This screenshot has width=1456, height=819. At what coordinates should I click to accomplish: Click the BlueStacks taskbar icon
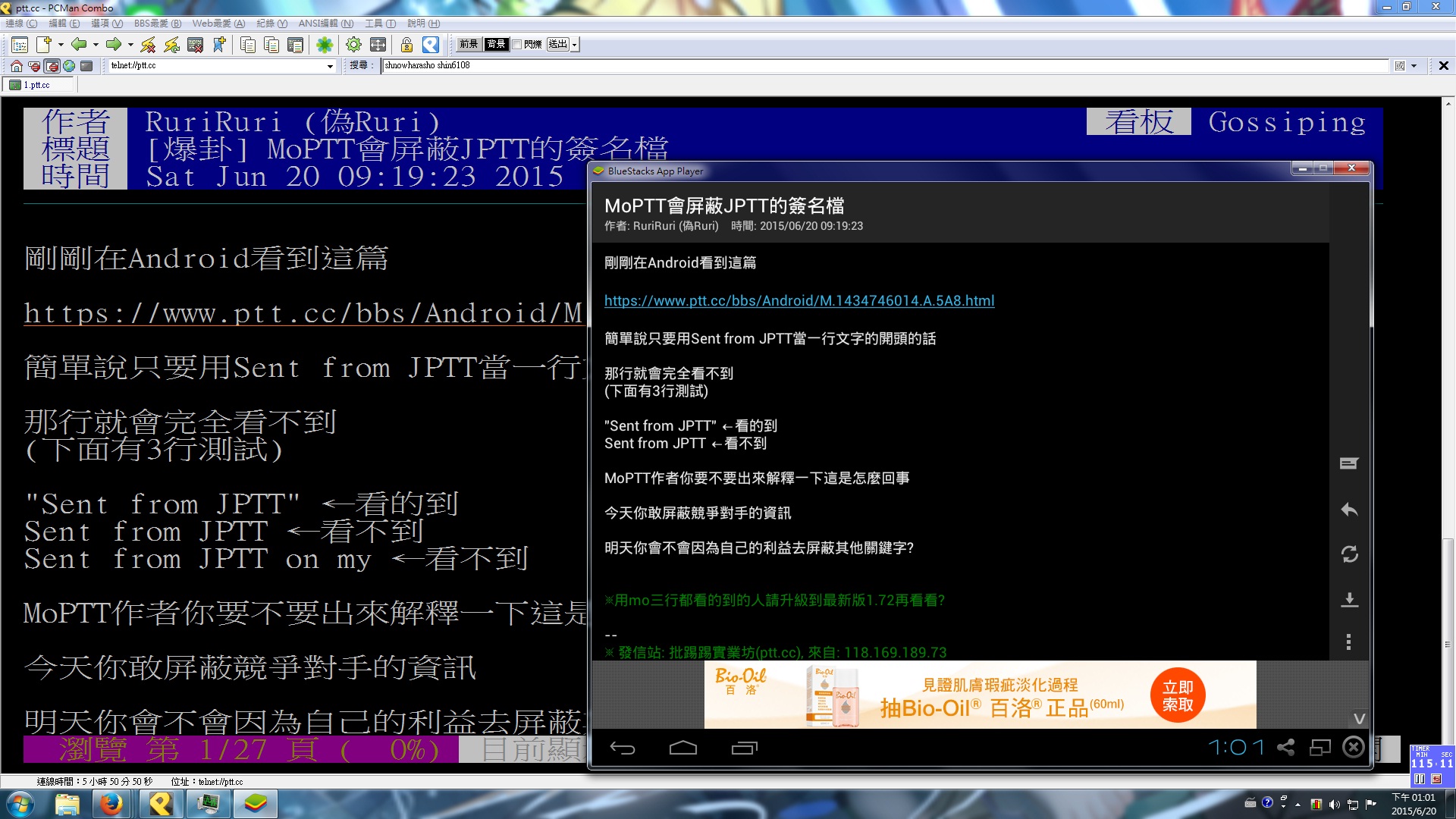[x=255, y=804]
